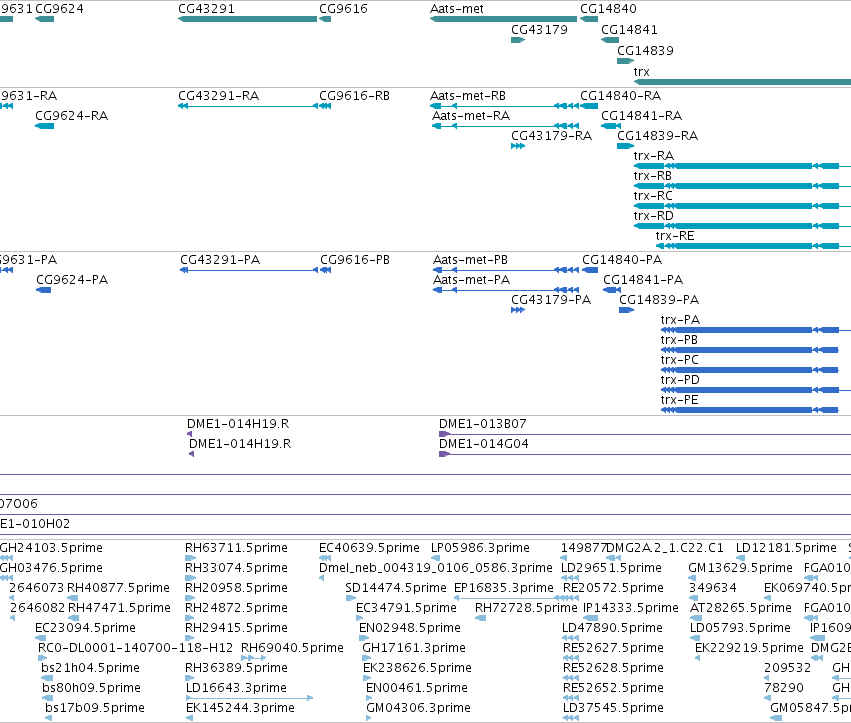Image resolution: width=851 pixels, height=723 pixels.
Task: Select the trx-RB transcript label
Action: [x=652, y=176]
